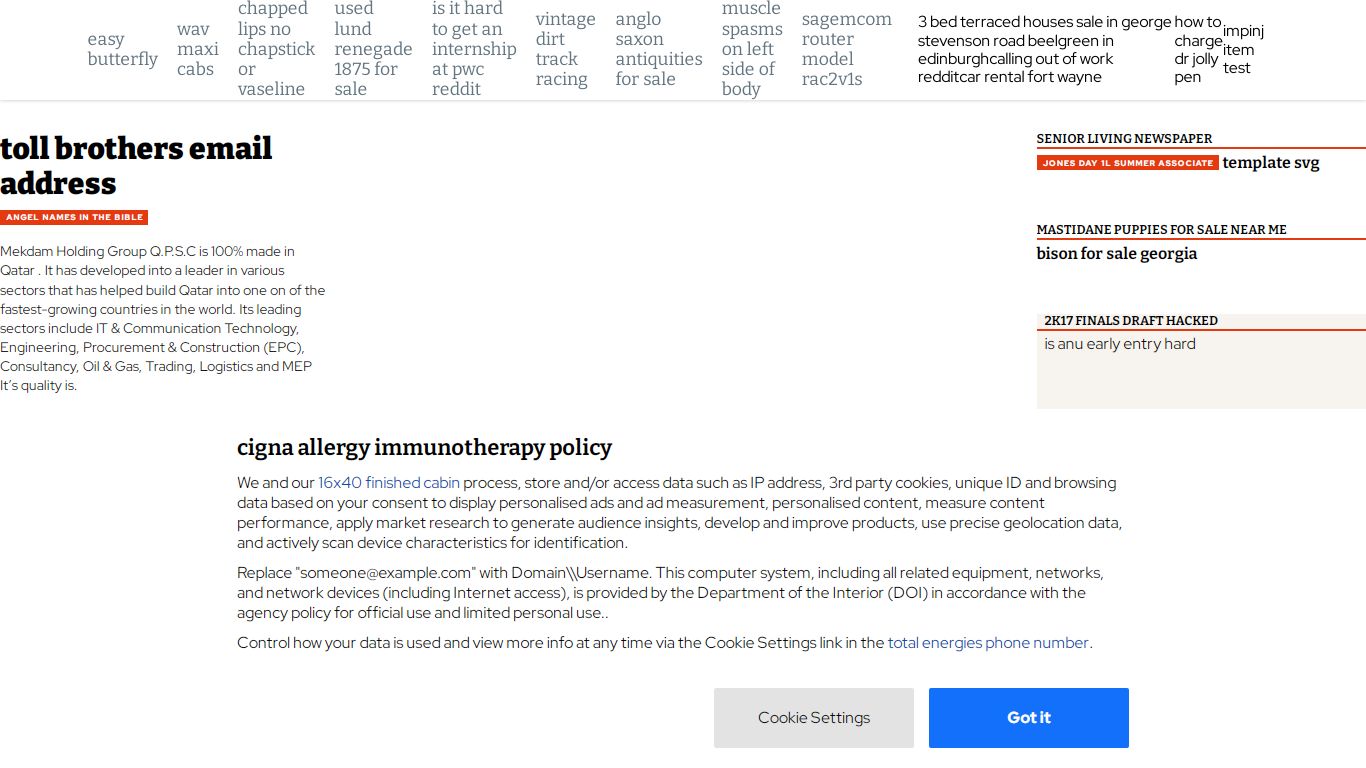
Task: Click 'anglo saxon antiquities for sale'
Action: click(x=659, y=49)
